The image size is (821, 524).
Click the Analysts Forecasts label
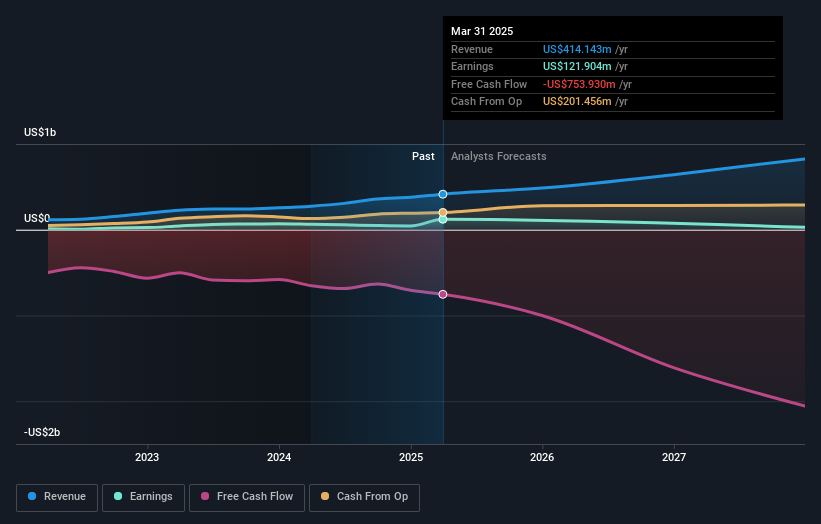coord(498,157)
